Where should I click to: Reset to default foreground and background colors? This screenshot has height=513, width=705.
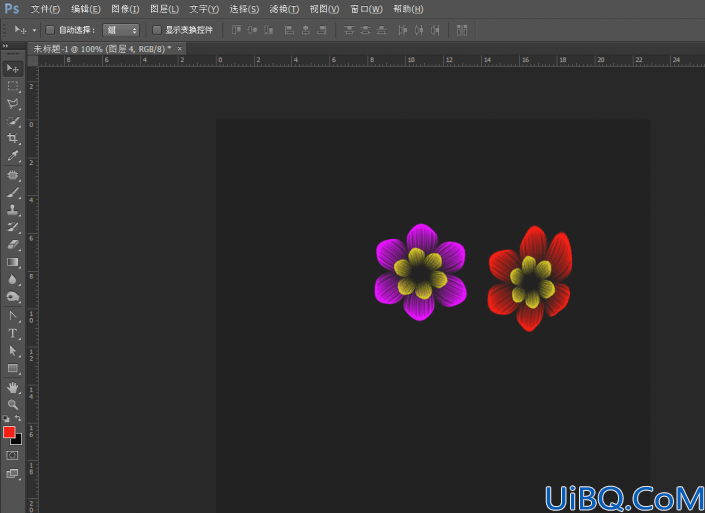(x=6, y=418)
